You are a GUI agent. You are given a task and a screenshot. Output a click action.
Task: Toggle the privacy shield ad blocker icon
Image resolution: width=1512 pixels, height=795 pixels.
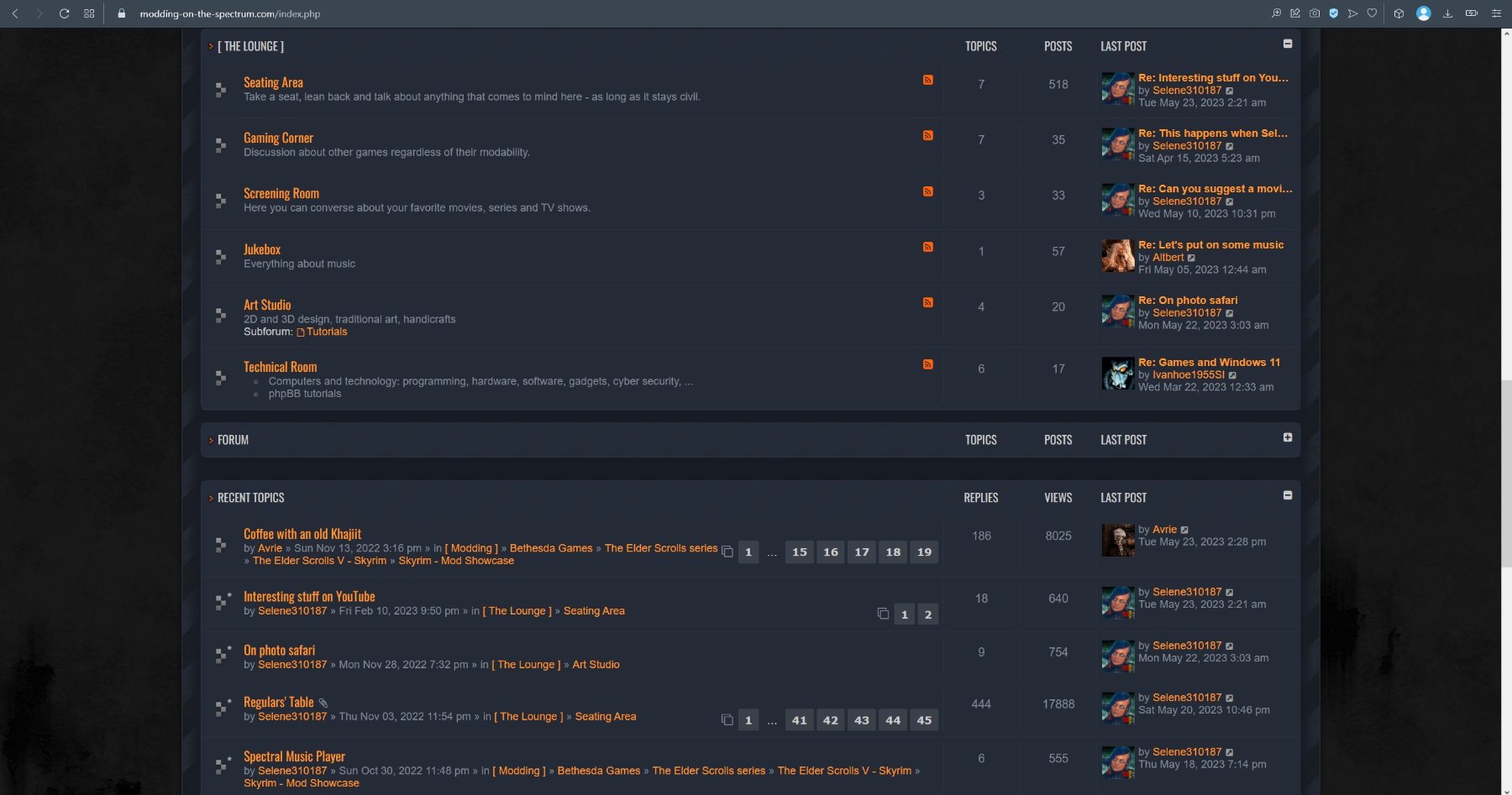click(x=1333, y=13)
